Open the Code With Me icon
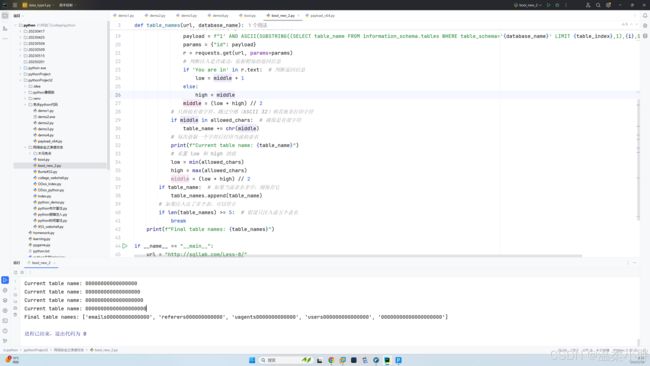Viewport: 650px width, 366px height. pyautogui.click(x=588, y=5)
